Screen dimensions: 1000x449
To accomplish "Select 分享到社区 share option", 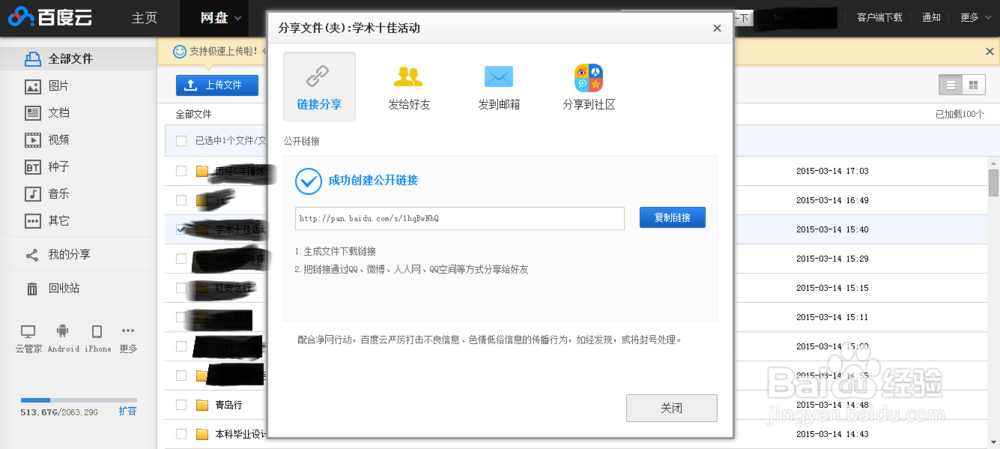I will click(x=589, y=87).
